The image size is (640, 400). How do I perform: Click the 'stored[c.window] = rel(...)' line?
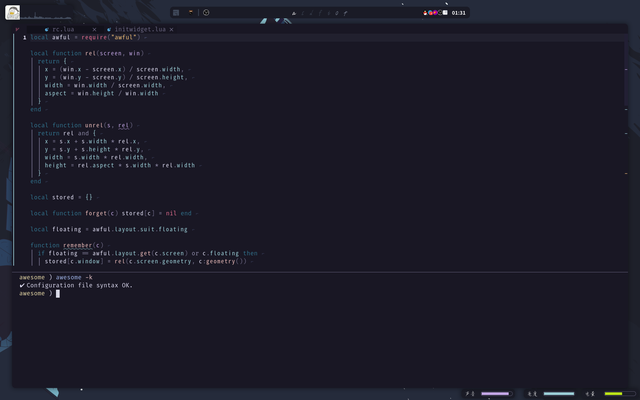click(x=146, y=261)
